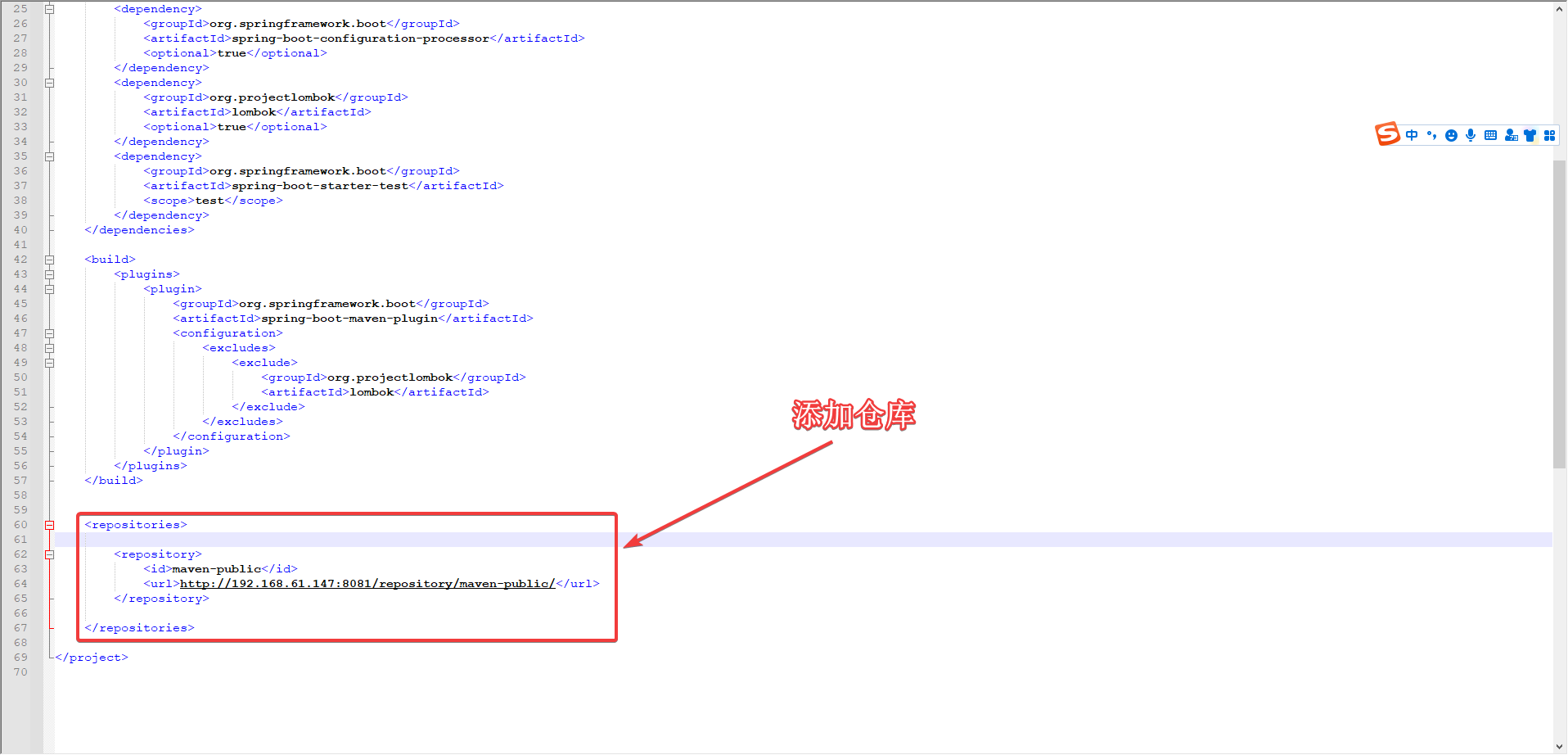
Task: Click the scrollbar up arrow
Action: 1559,8
